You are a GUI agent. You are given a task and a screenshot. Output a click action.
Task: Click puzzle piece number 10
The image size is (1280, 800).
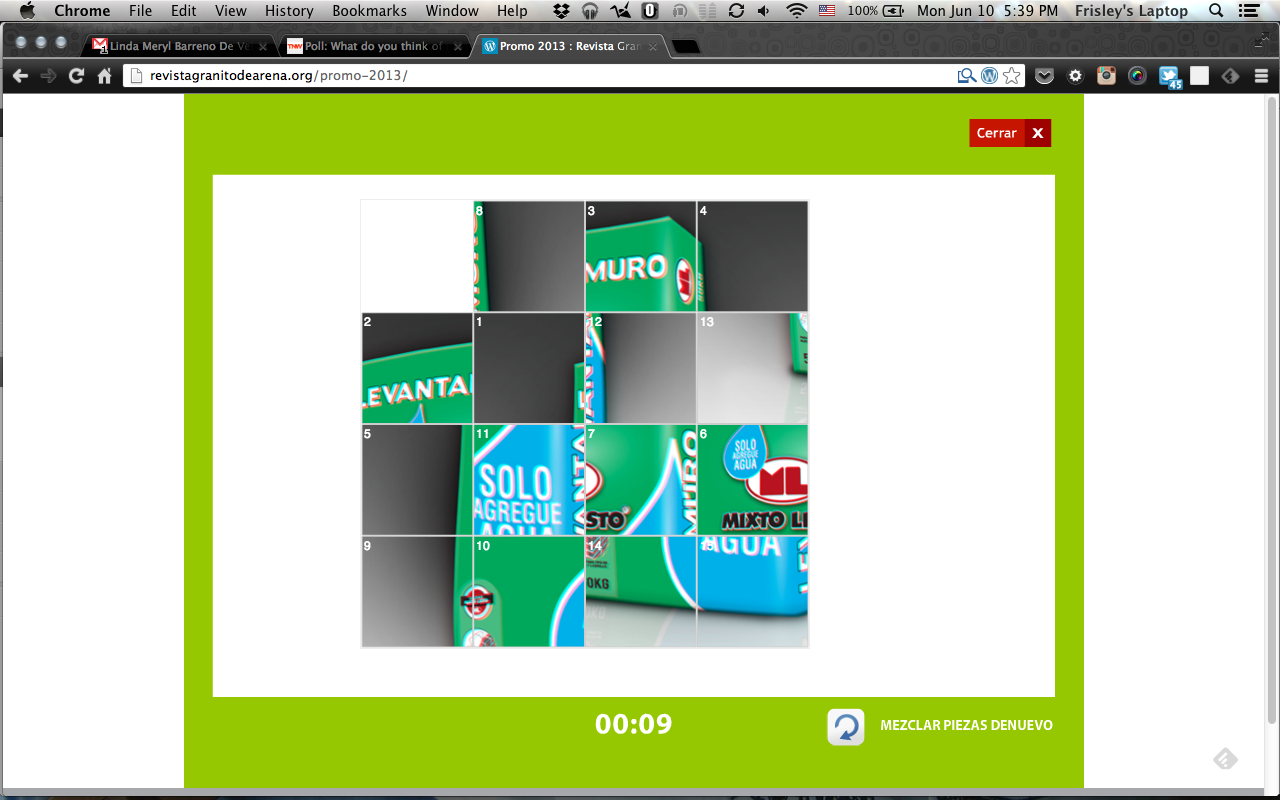pyautogui.click(x=529, y=592)
